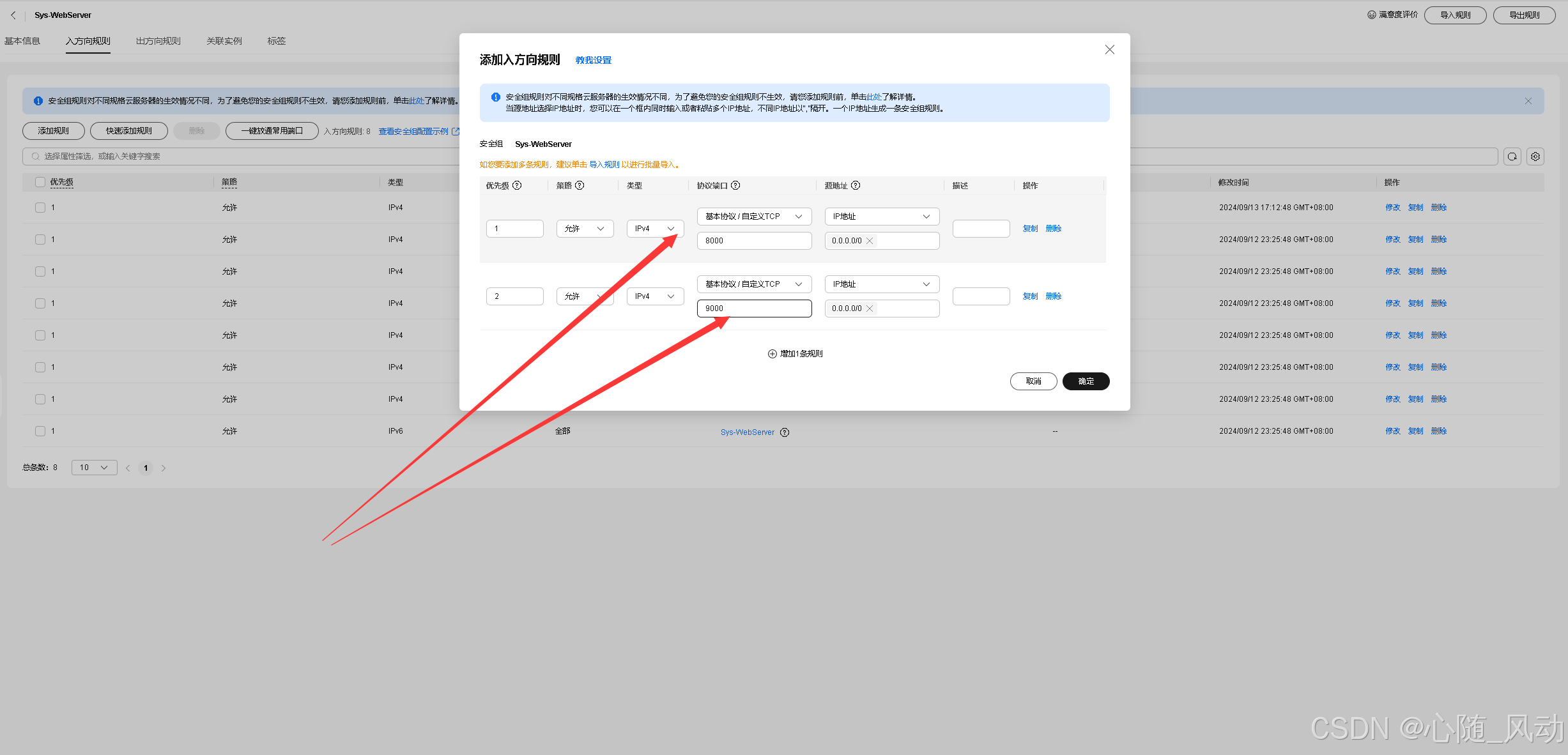Screen dimensions: 1568x755
Task: Click help icon next to 策略 header
Action: pyautogui.click(x=580, y=185)
